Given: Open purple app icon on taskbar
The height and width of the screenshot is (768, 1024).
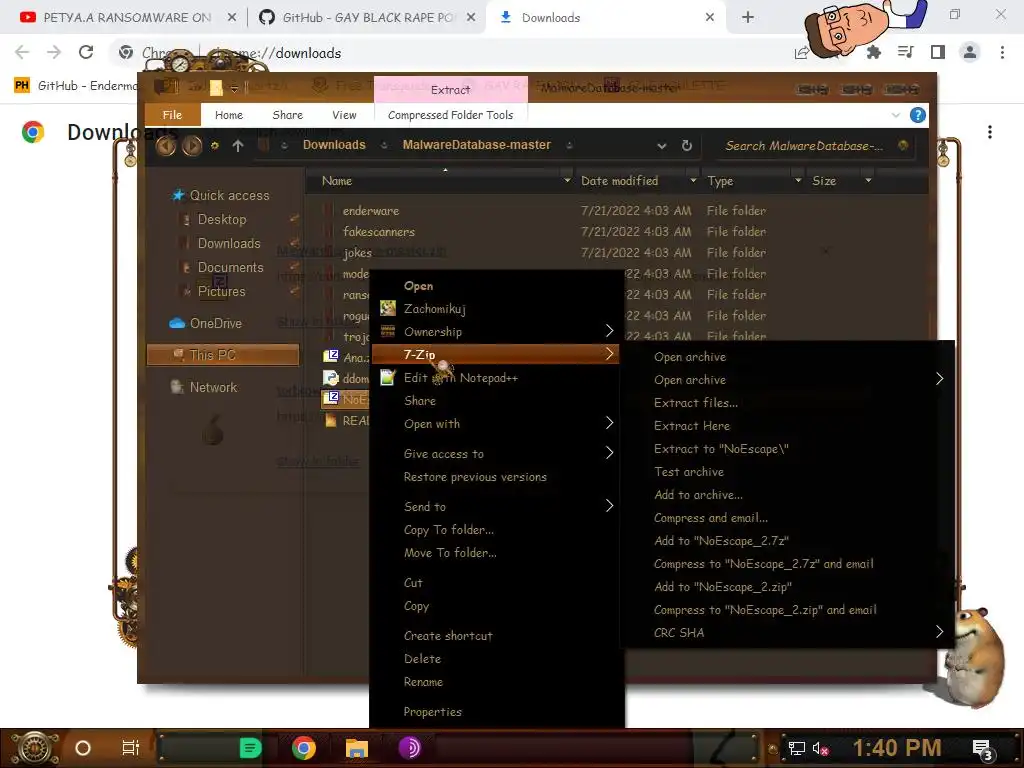Looking at the screenshot, I should click(410, 748).
